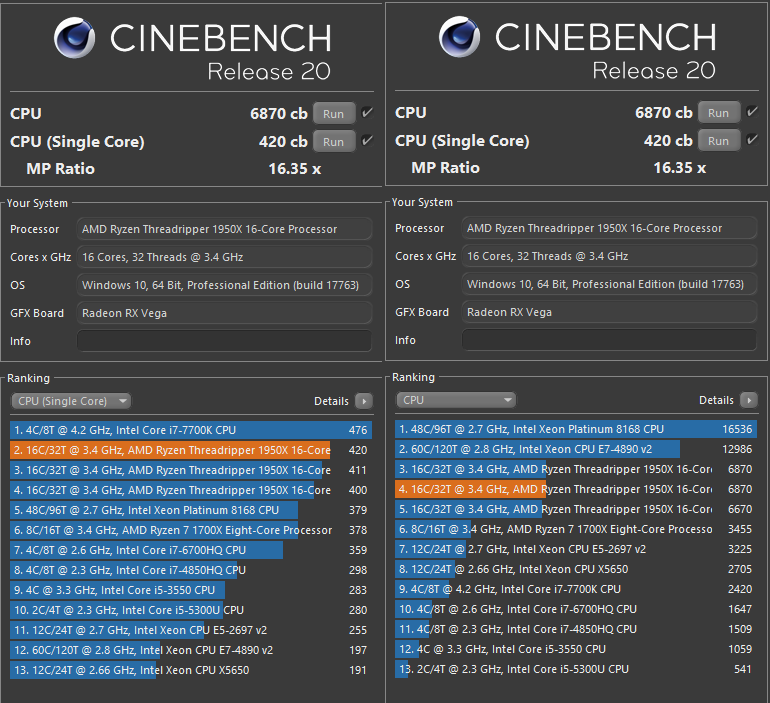Select Core i5-5300U row scoring 280
Image resolution: width=770 pixels, height=703 pixels.
(x=191, y=610)
